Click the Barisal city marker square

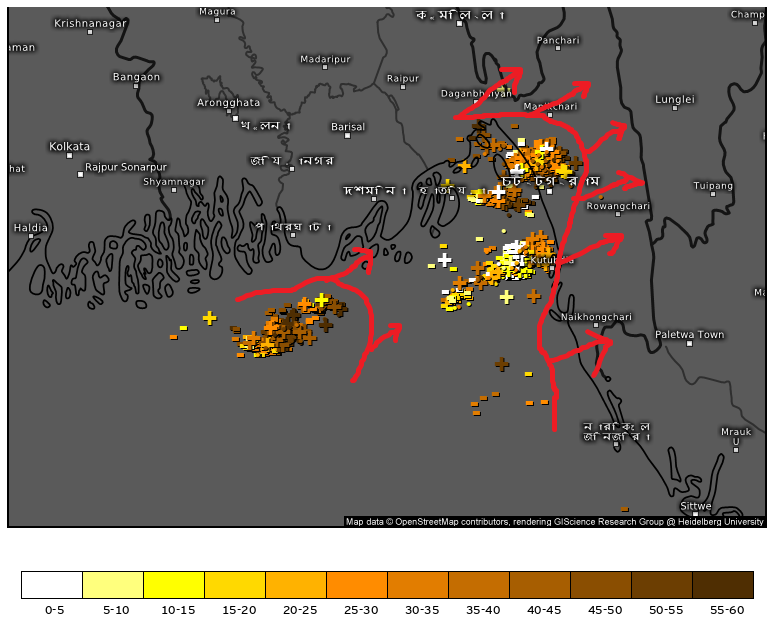click(348, 138)
